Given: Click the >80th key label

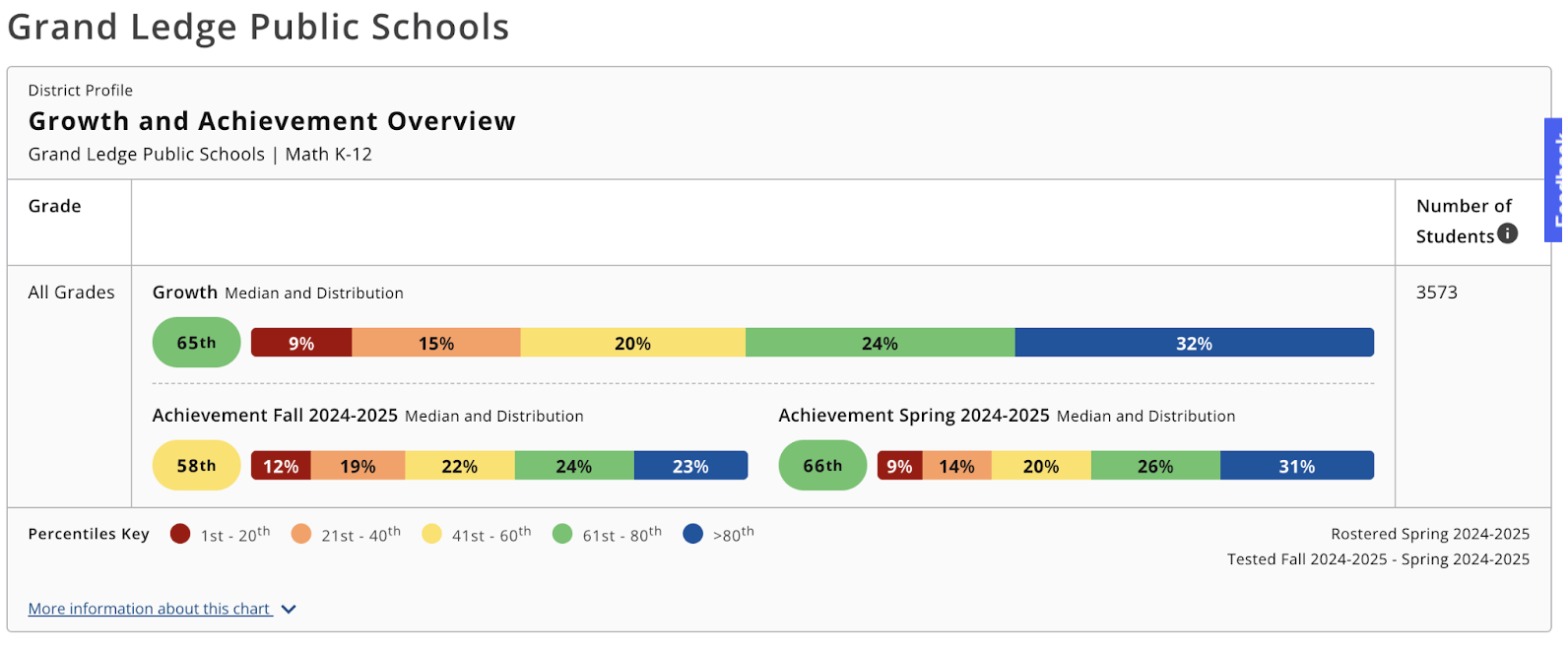Looking at the screenshot, I should [x=734, y=534].
